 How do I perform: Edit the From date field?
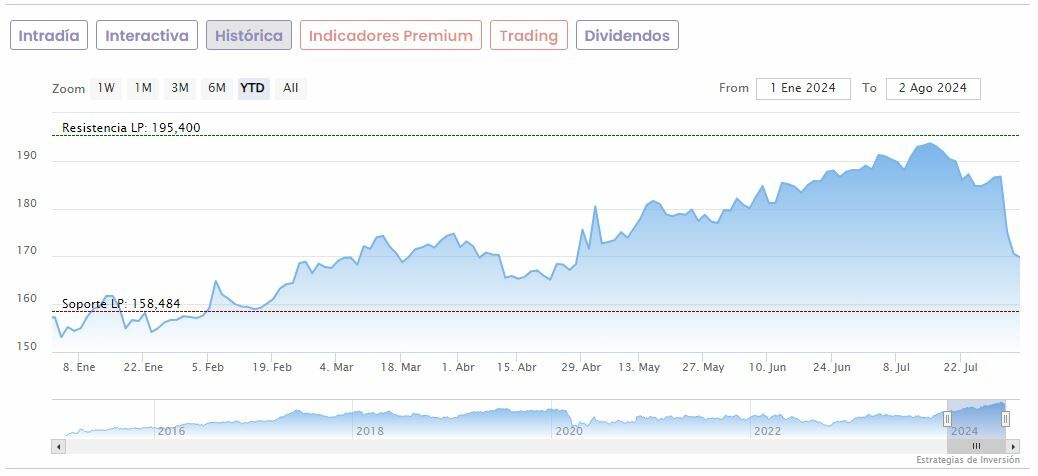[803, 88]
